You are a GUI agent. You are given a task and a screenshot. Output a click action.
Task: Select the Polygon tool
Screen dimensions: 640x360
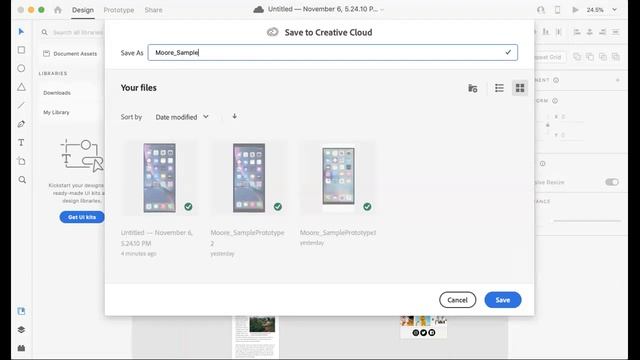(x=21, y=87)
